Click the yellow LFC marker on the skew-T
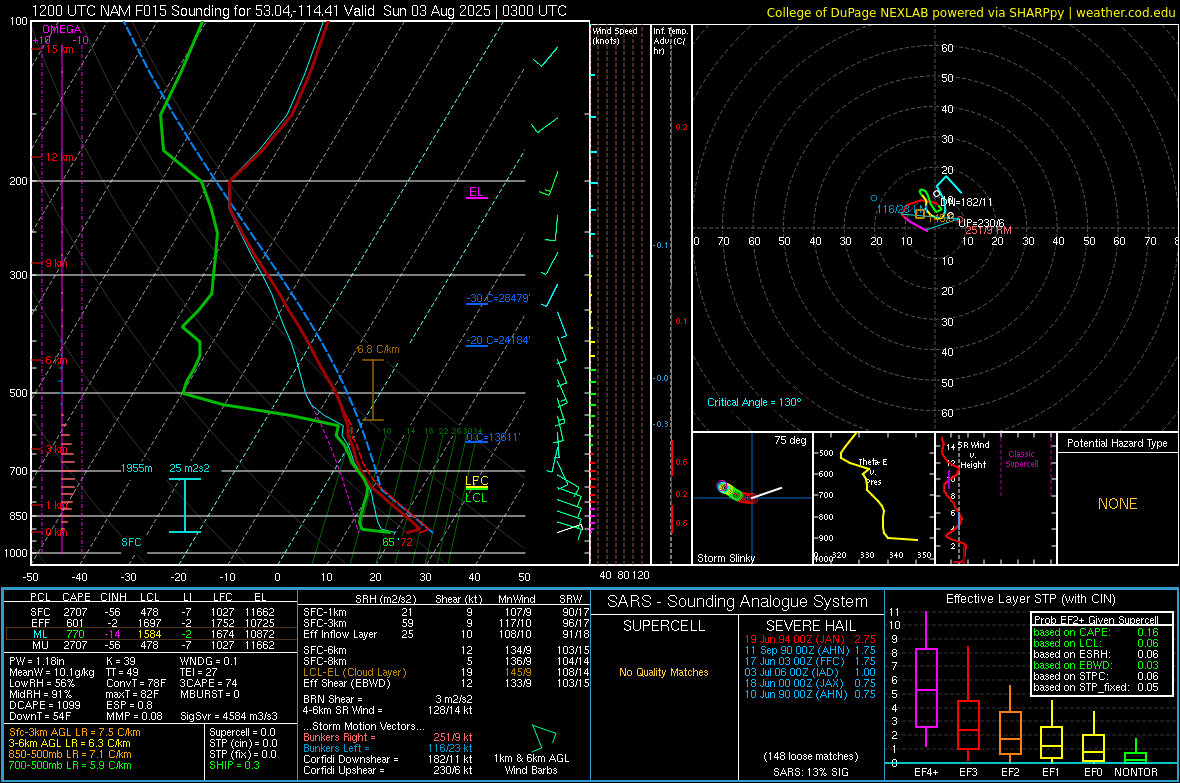 476,481
